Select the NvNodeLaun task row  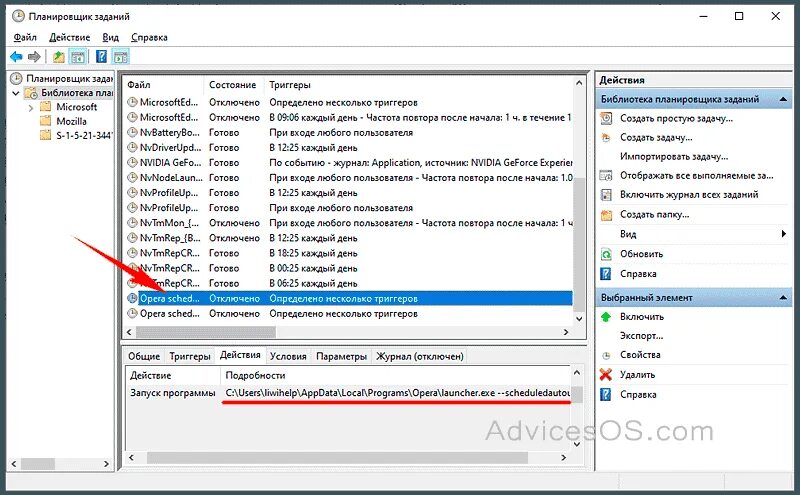tap(349, 178)
